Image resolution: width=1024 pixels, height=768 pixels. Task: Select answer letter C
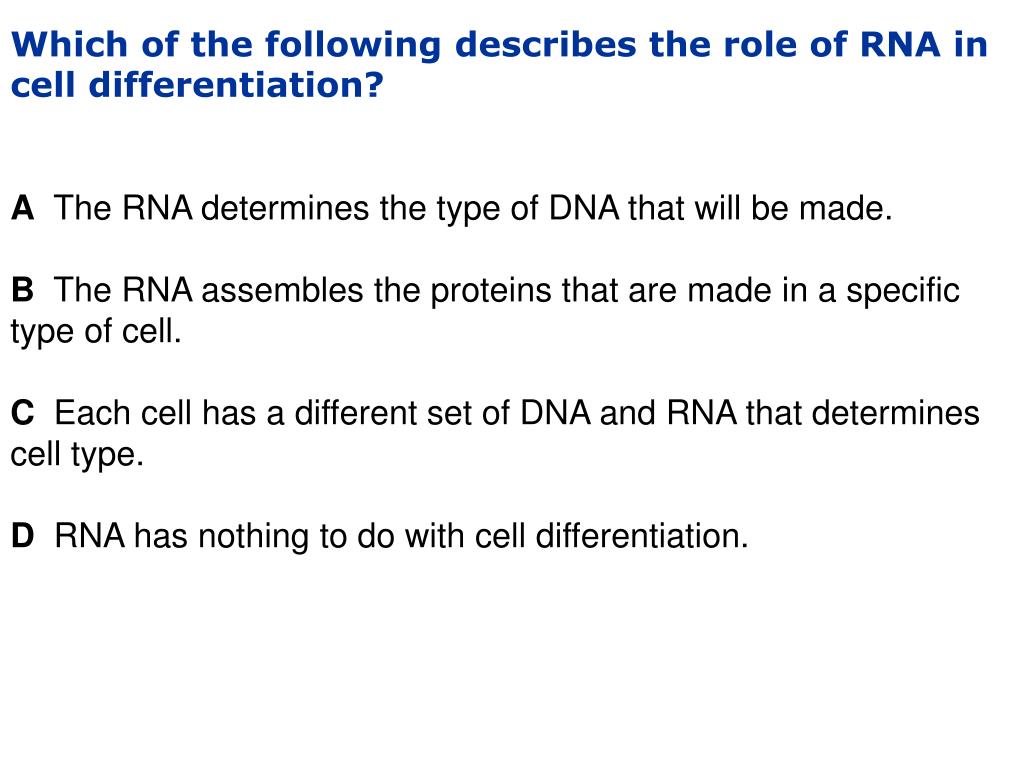pos(22,413)
